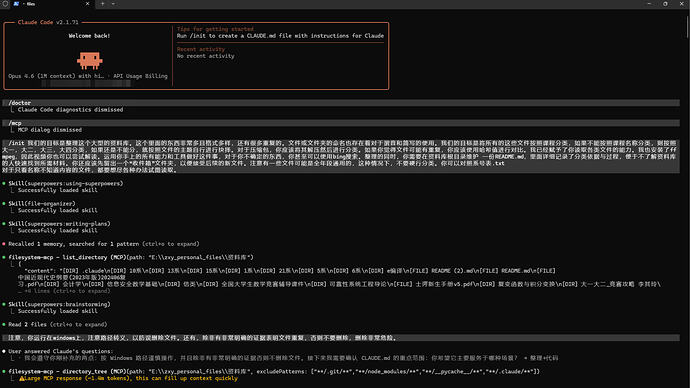Click 'Successfully loaded skill' under brainstorming
Image resolution: width=690 pixels, height=388 pixels.
tap(58, 311)
